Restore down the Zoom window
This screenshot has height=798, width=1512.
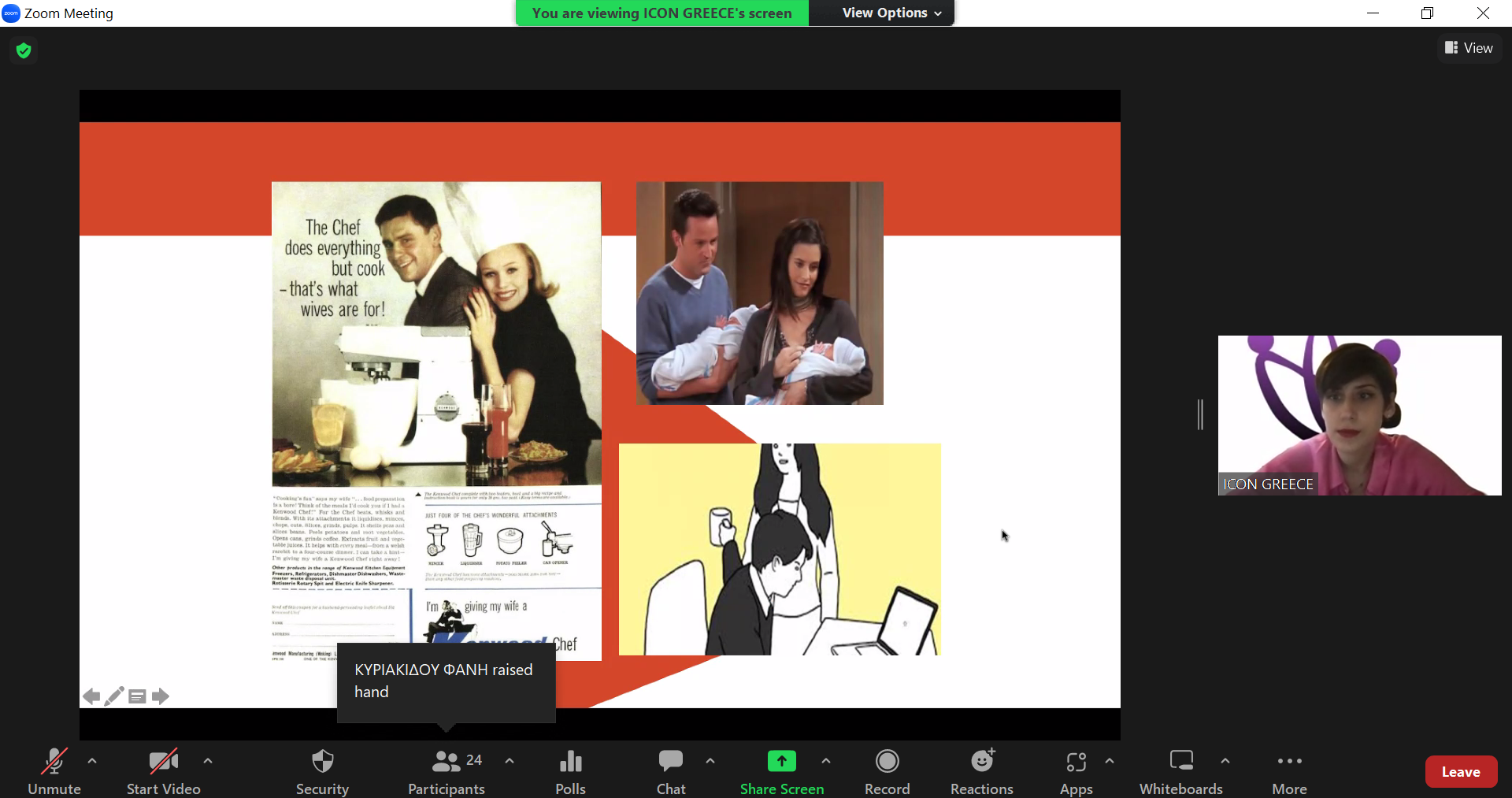coord(1427,13)
